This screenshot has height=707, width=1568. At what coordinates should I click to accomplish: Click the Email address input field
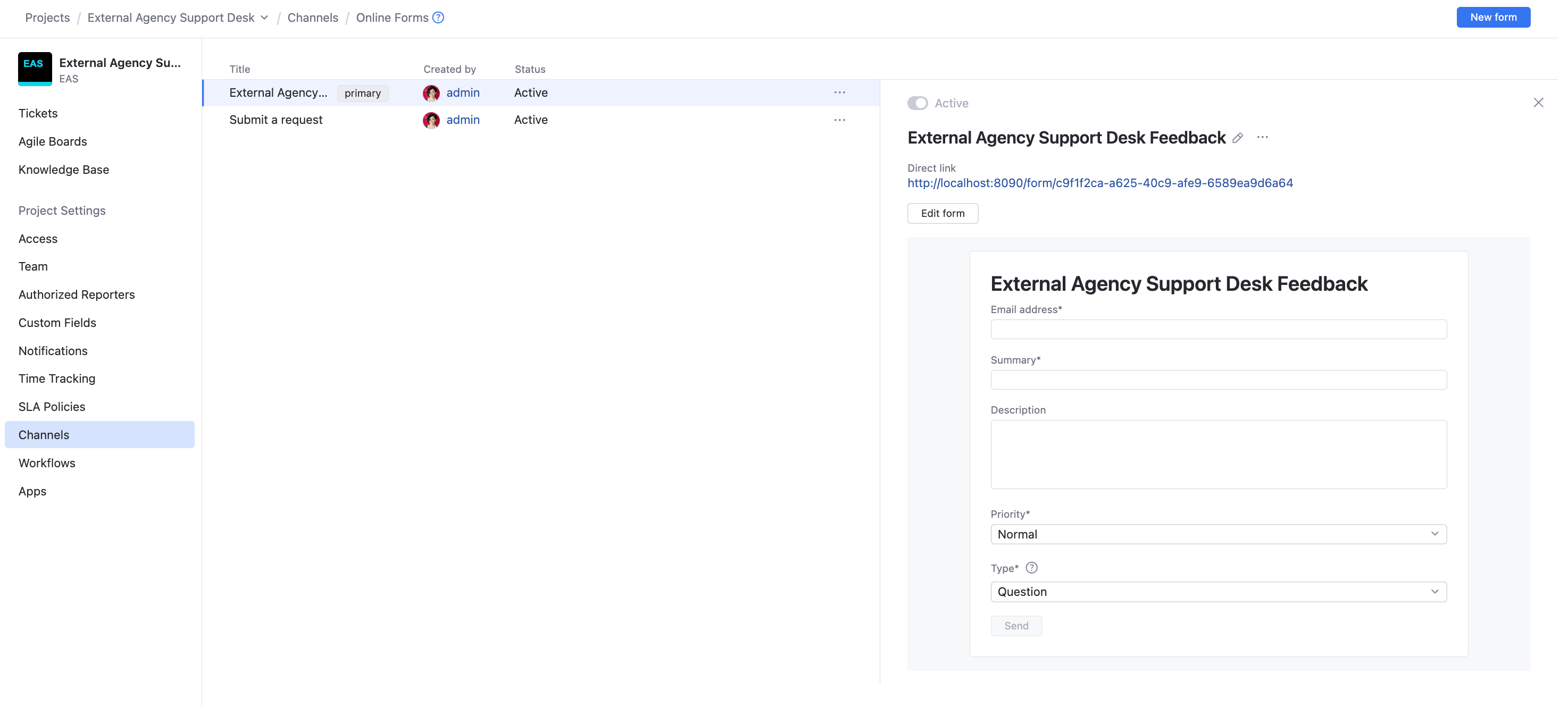click(x=1218, y=329)
